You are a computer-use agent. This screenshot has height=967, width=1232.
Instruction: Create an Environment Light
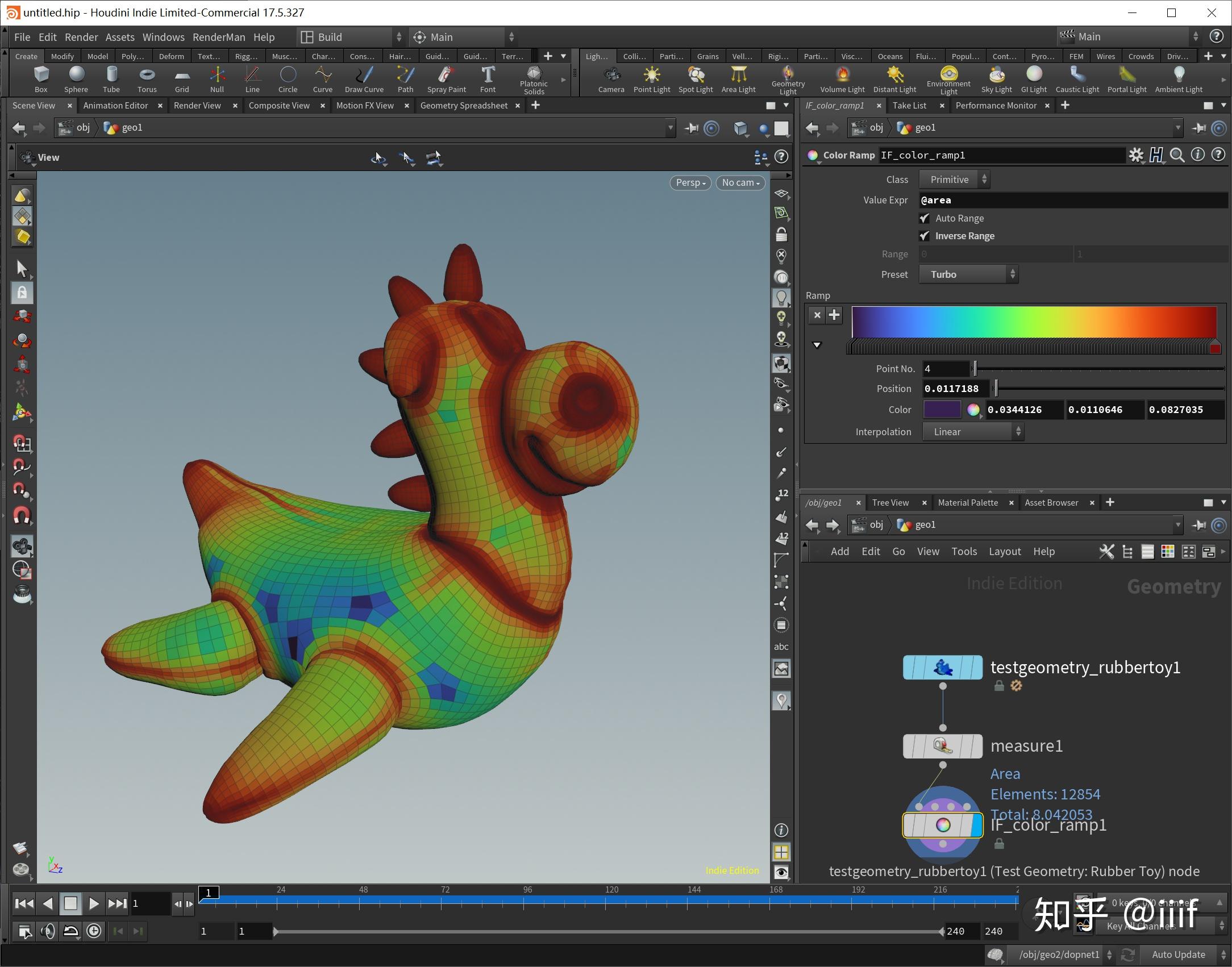point(948,78)
